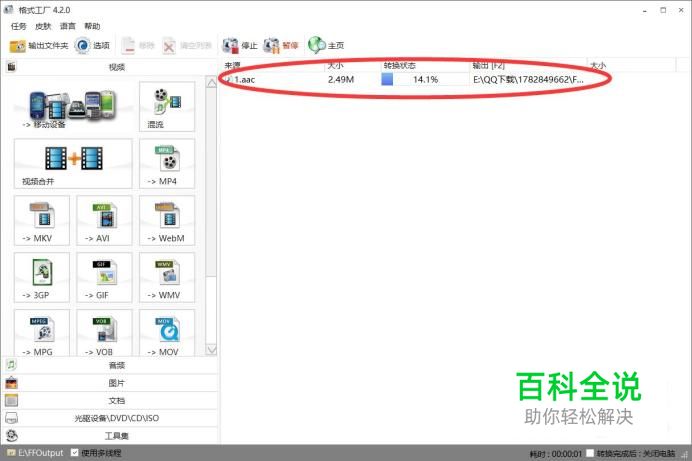The width and height of the screenshot is (692, 461).
Task: Open the output folder toolbar button
Action: tap(39, 45)
